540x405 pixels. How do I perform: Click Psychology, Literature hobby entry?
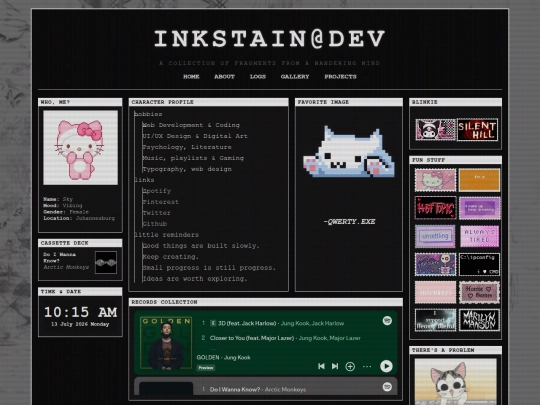[x=187, y=147]
